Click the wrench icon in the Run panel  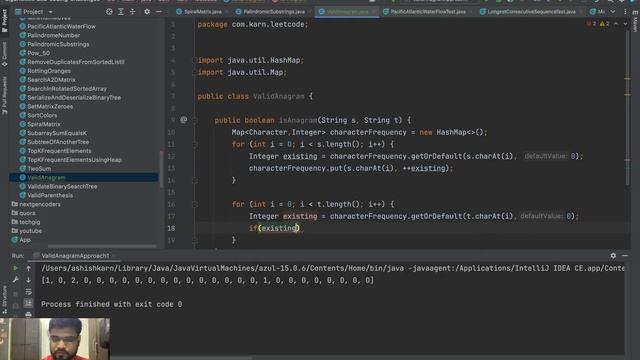tap(16, 280)
